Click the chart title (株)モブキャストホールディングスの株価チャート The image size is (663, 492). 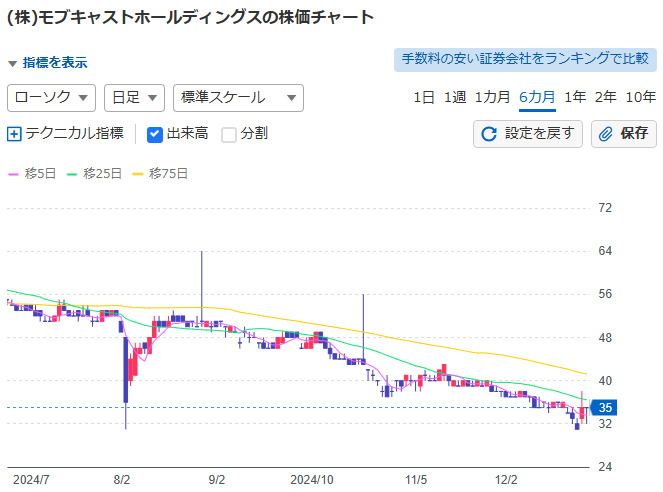click(x=191, y=17)
